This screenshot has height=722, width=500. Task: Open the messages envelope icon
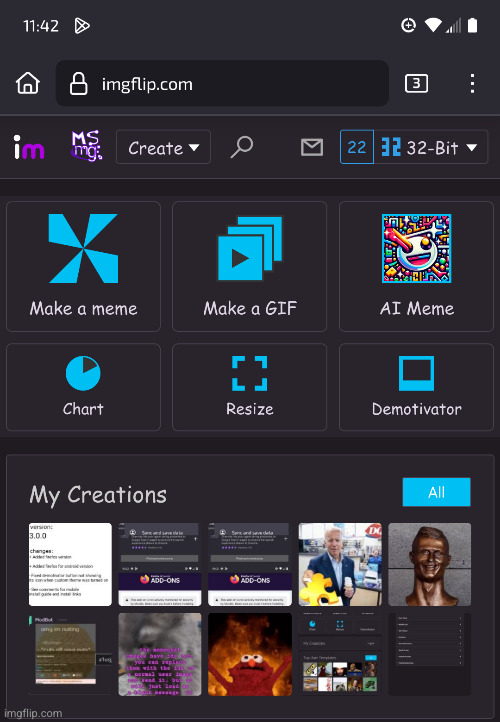point(312,147)
